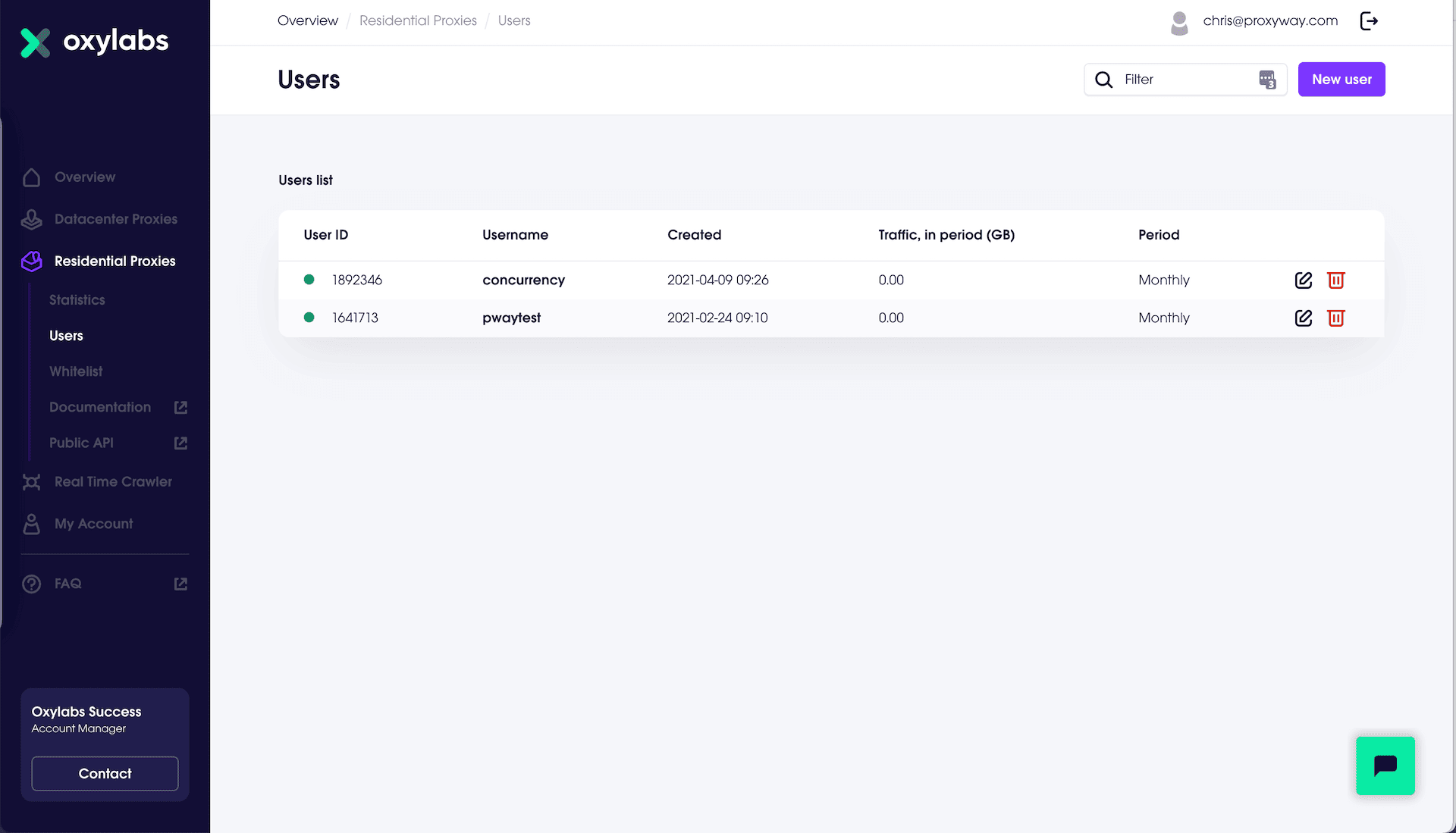Click user ID 1641713
The width and height of the screenshot is (1456, 833).
(x=355, y=318)
